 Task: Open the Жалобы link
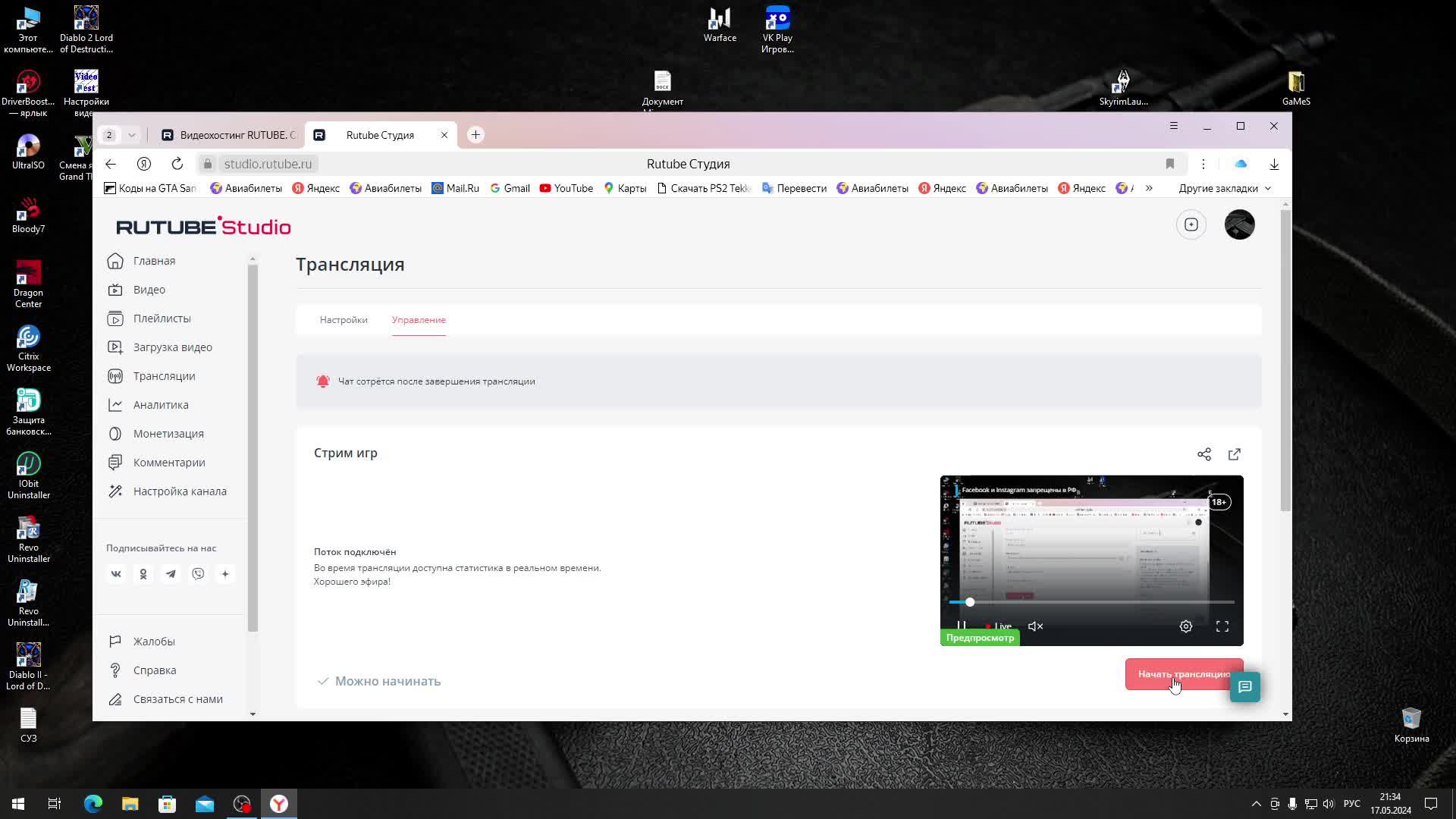click(142, 642)
